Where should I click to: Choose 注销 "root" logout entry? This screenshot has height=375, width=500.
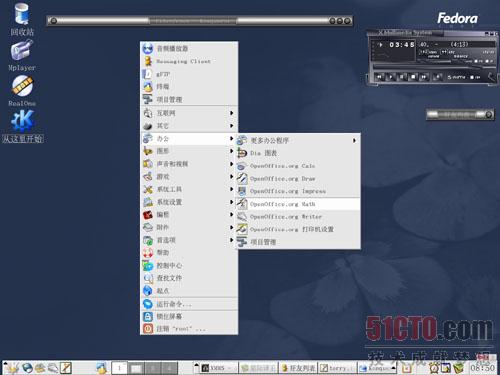pos(189,329)
